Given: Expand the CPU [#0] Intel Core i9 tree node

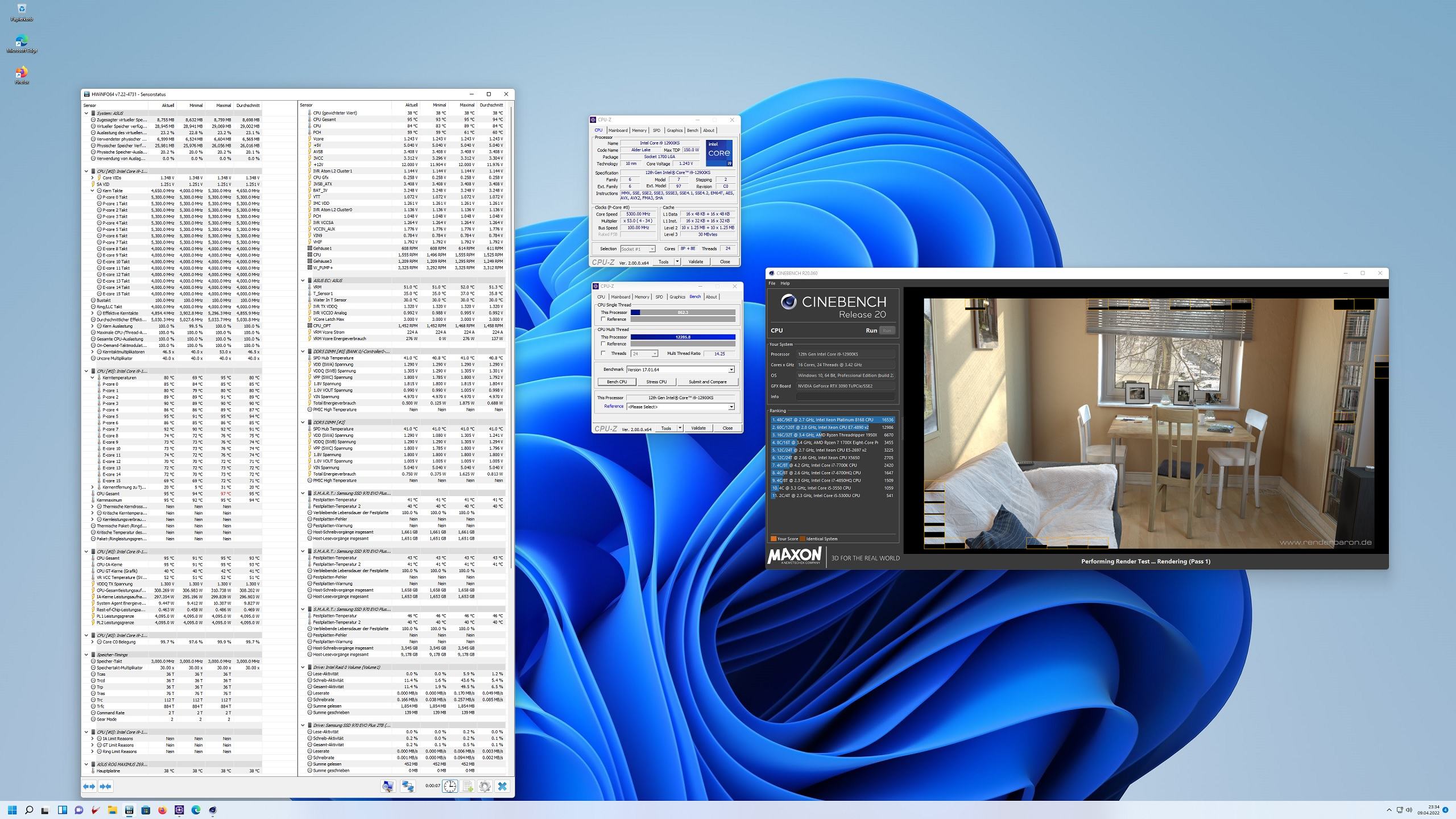Looking at the screenshot, I should [87, 170].
